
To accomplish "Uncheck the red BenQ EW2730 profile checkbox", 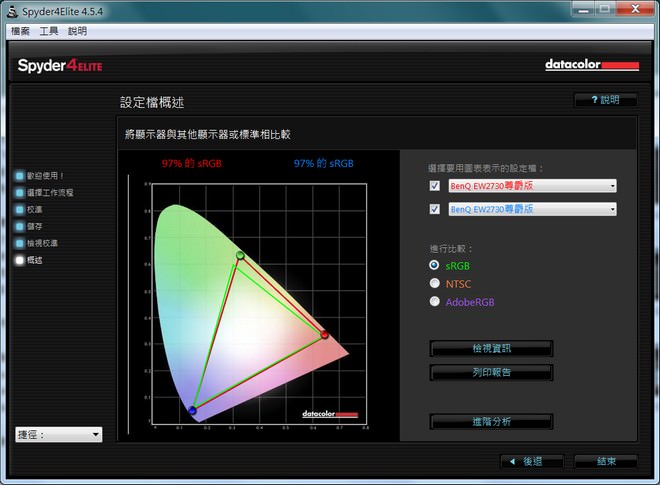I will [x=434, y=186].
